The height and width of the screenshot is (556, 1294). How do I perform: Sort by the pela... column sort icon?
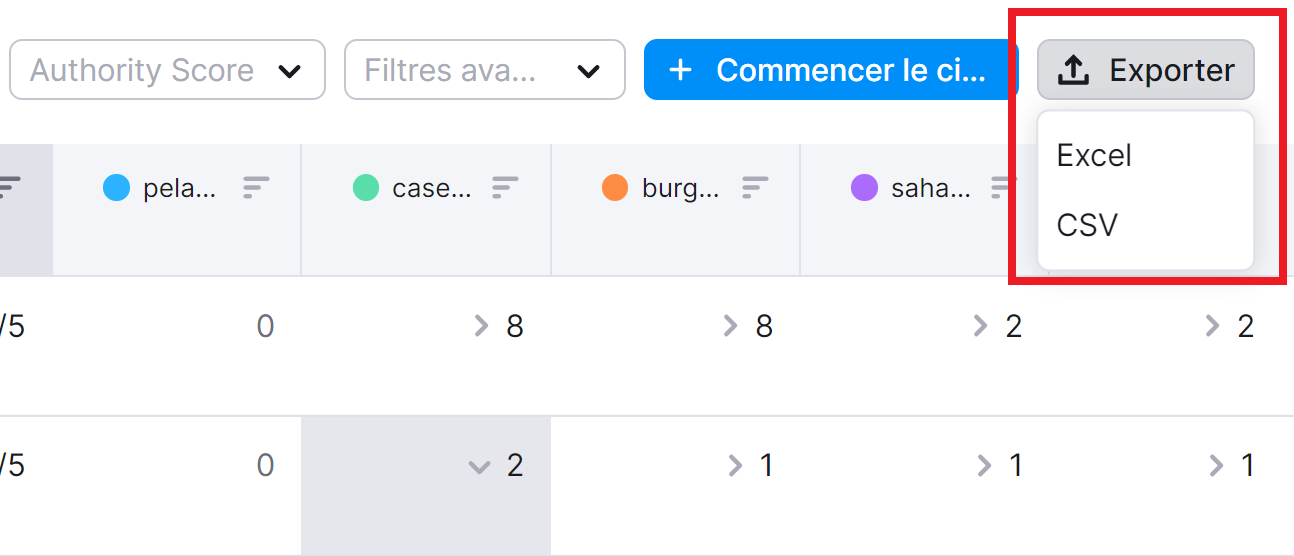pyautogui.click(x=257, y=187)
